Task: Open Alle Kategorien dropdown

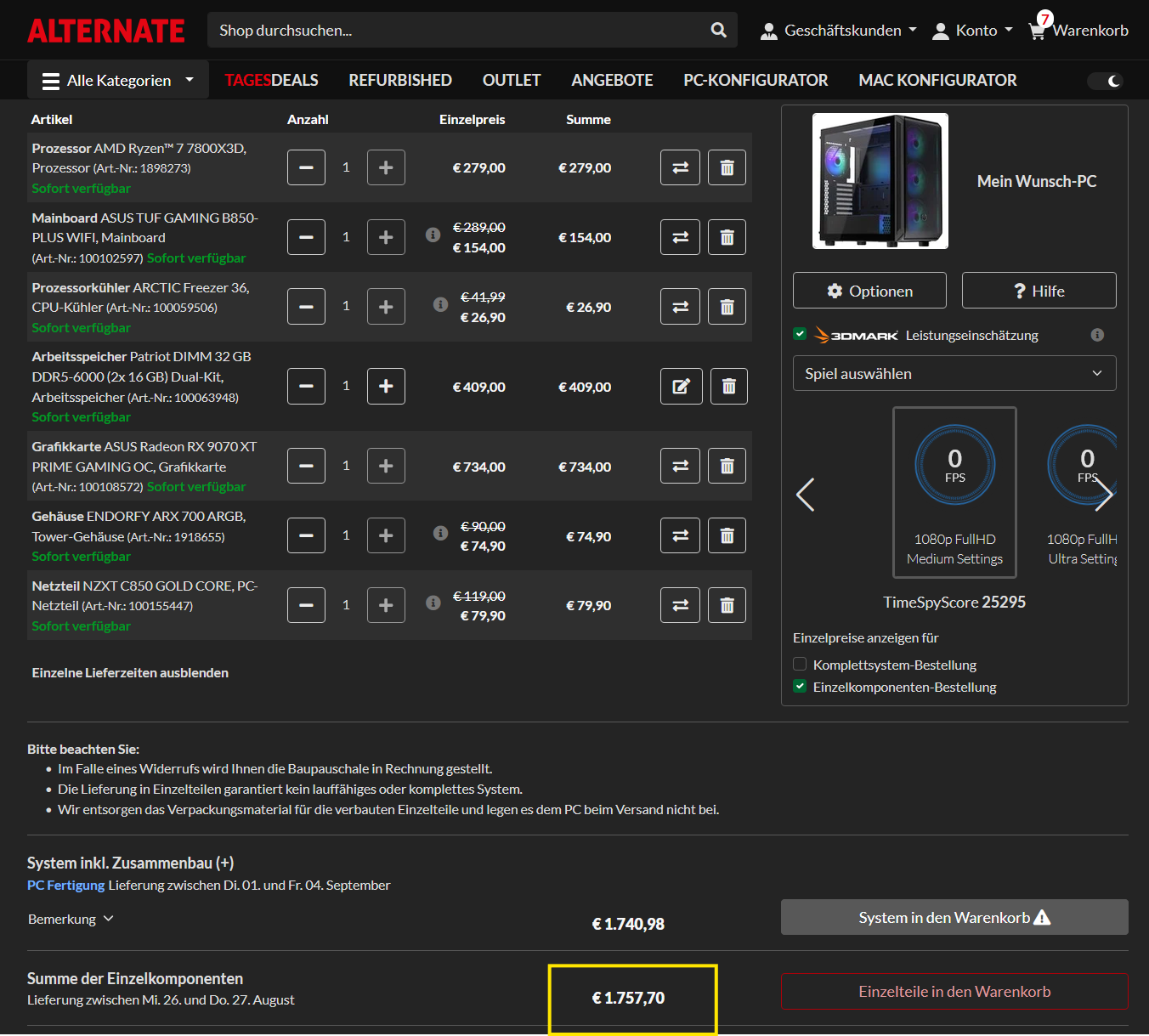Action: 118,81
